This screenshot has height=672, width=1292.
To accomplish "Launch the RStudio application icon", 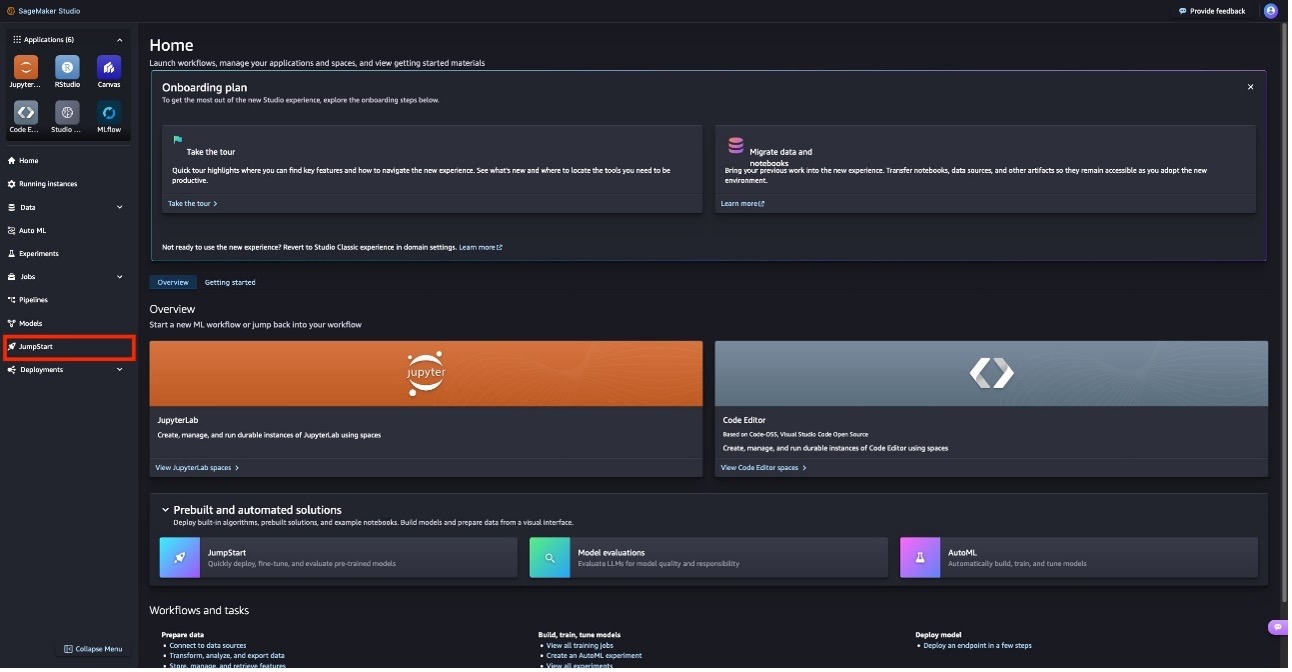I will pyautogui.click(x=67, y=67).
